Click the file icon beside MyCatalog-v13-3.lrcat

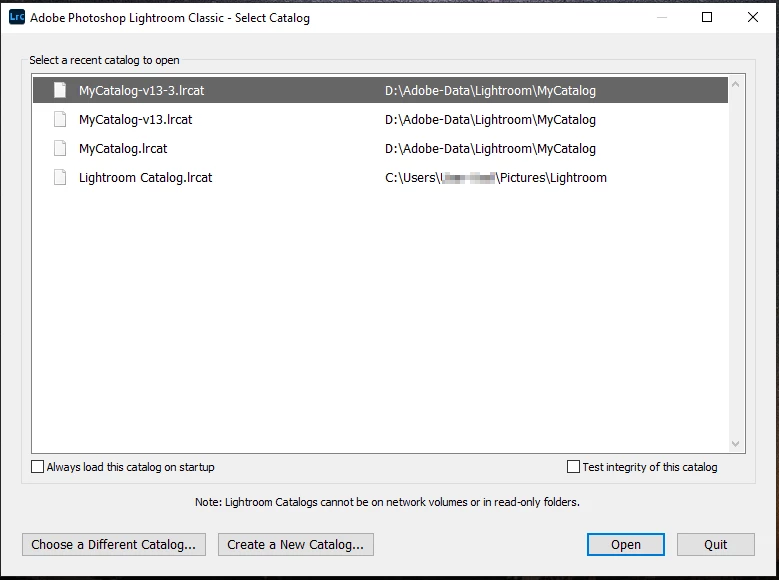pos(60,90)
